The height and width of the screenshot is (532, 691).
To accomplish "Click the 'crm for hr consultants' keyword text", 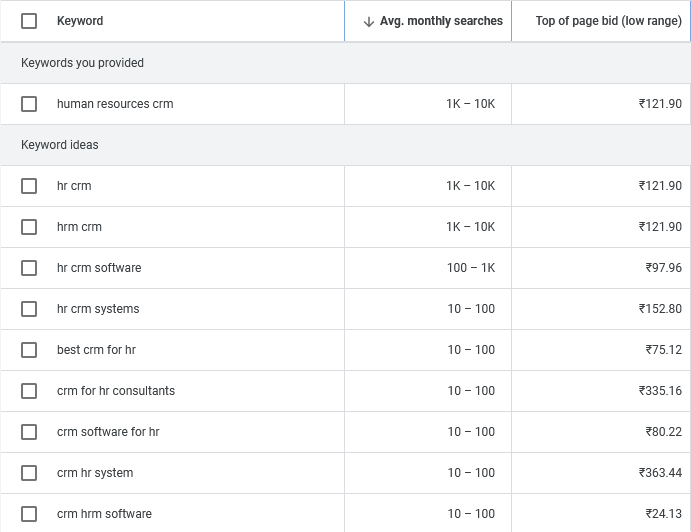I will tap(116, 391).
